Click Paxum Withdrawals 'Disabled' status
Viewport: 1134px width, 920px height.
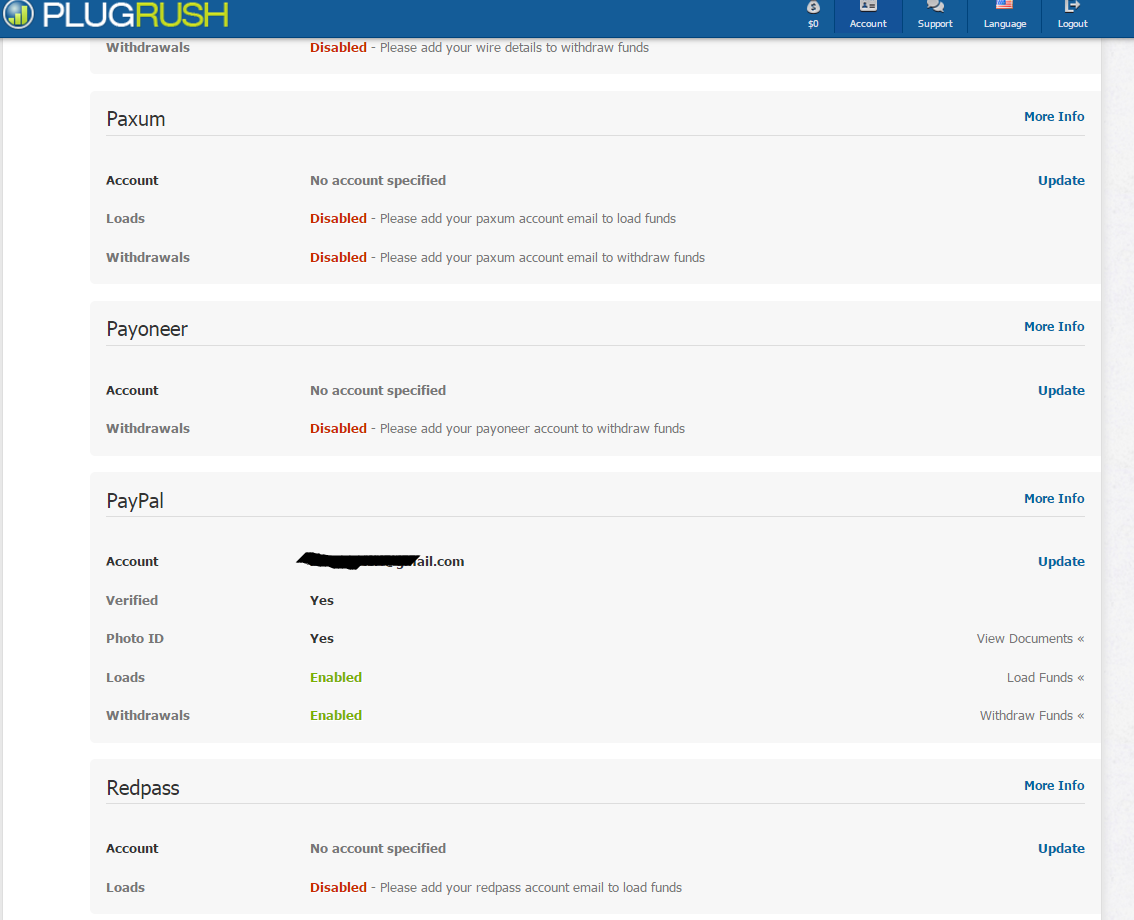(x=338, y=257)
